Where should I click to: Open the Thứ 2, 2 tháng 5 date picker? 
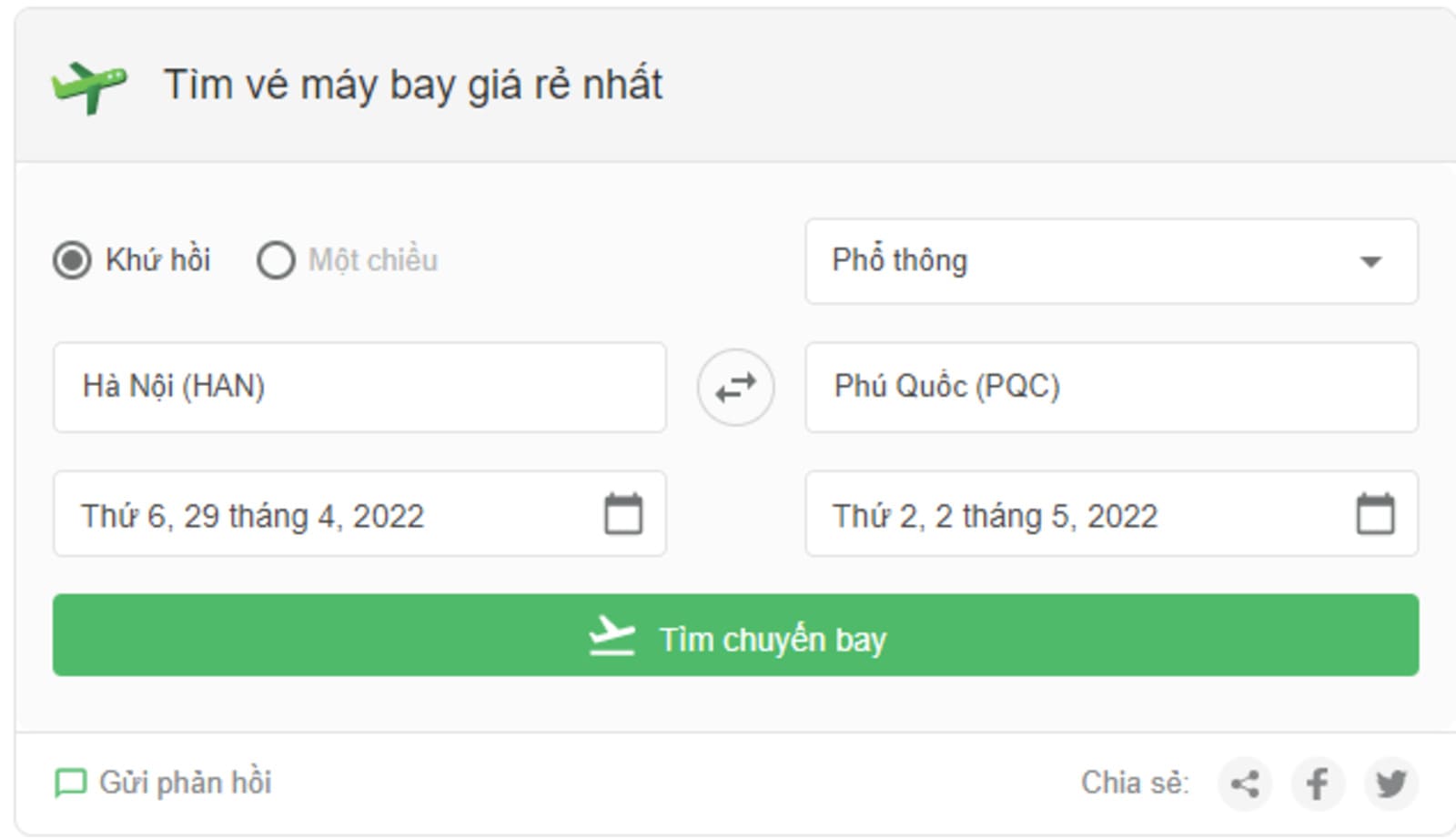[x=1111, y=514]
